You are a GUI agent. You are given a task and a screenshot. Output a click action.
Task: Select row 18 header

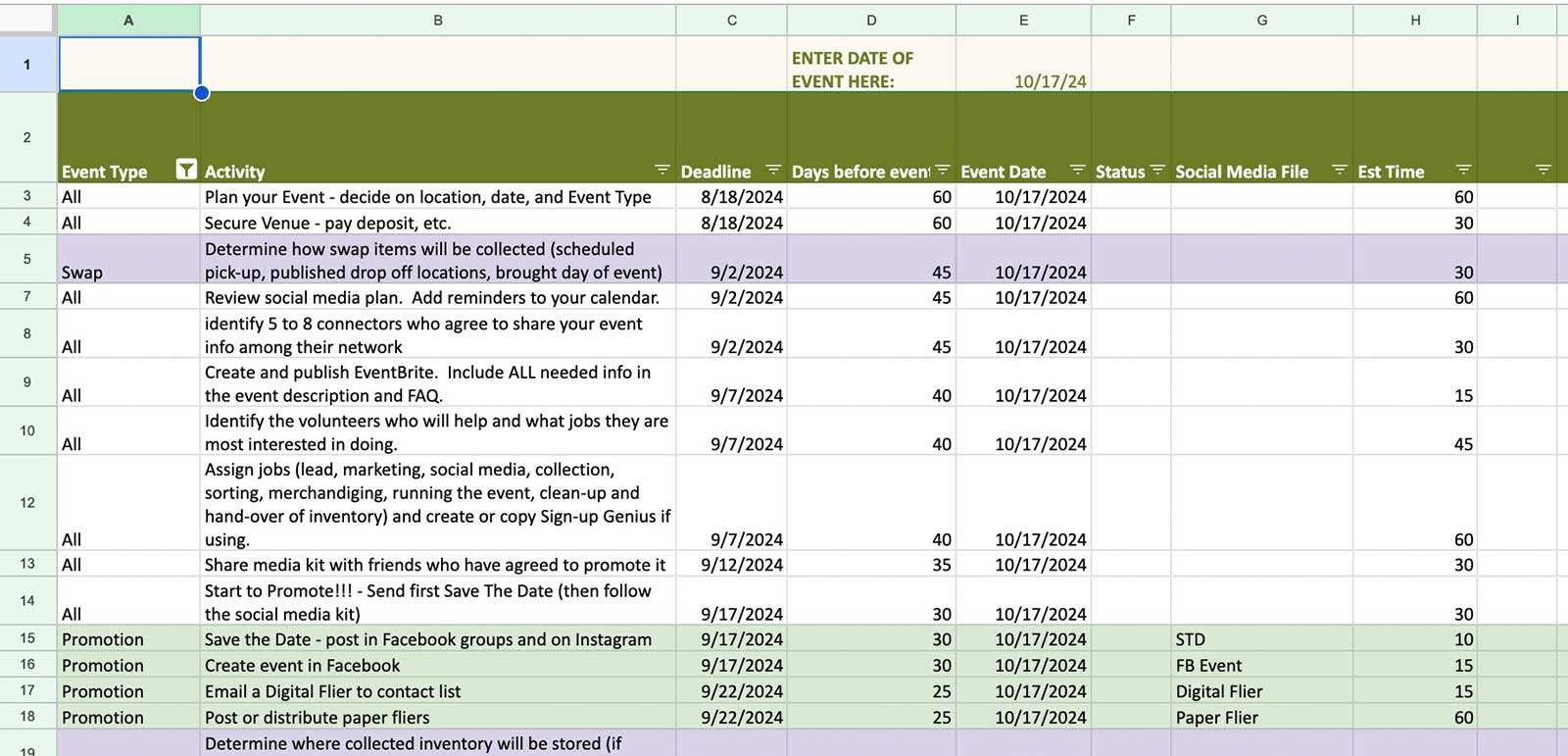coord(27,717)
